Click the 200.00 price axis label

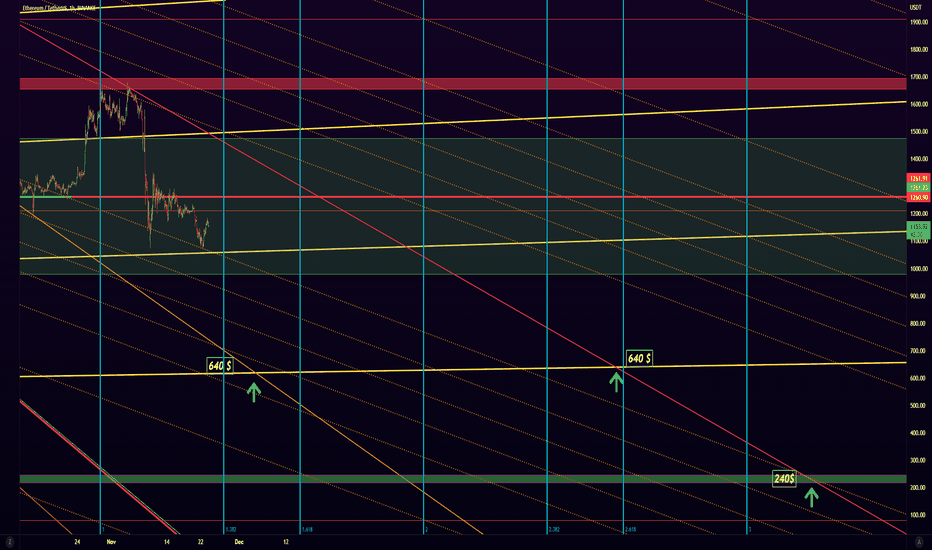pos(918,488)
